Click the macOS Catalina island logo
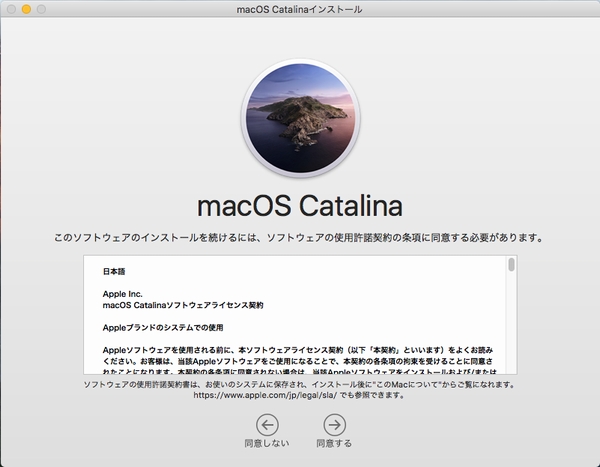 tap(300, 118)
